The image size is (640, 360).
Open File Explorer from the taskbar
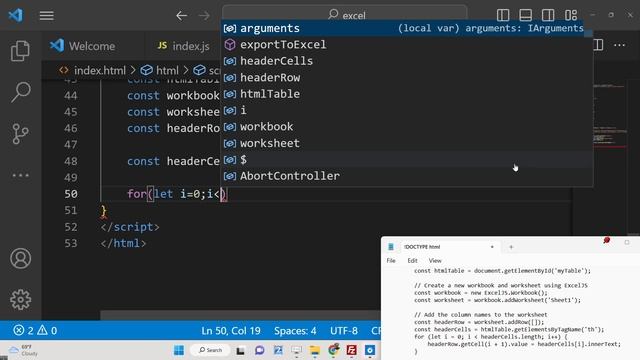[x=315, y=350]
